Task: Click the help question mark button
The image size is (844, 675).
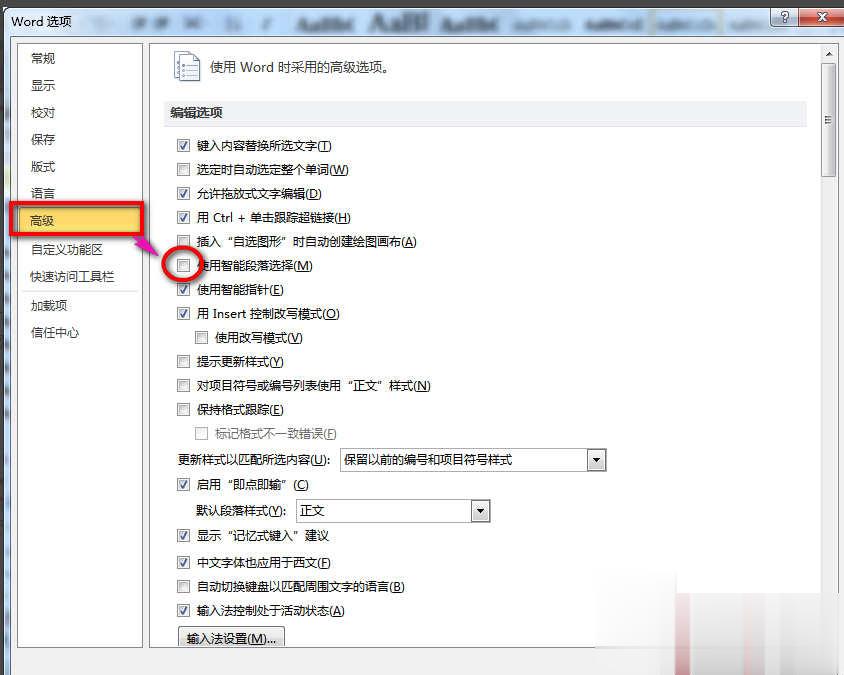Action: click(785, 17)
